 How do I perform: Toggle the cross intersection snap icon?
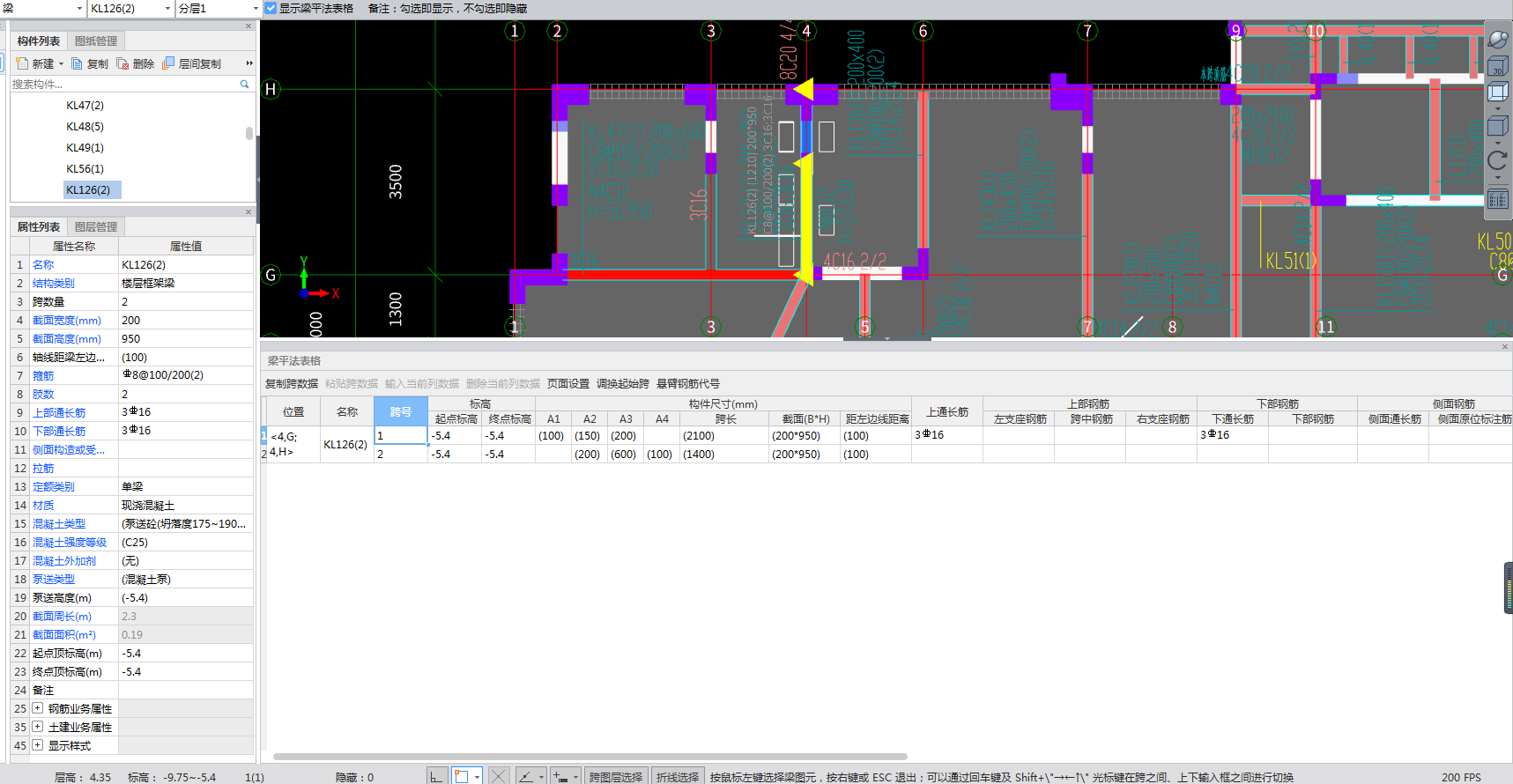499,776
